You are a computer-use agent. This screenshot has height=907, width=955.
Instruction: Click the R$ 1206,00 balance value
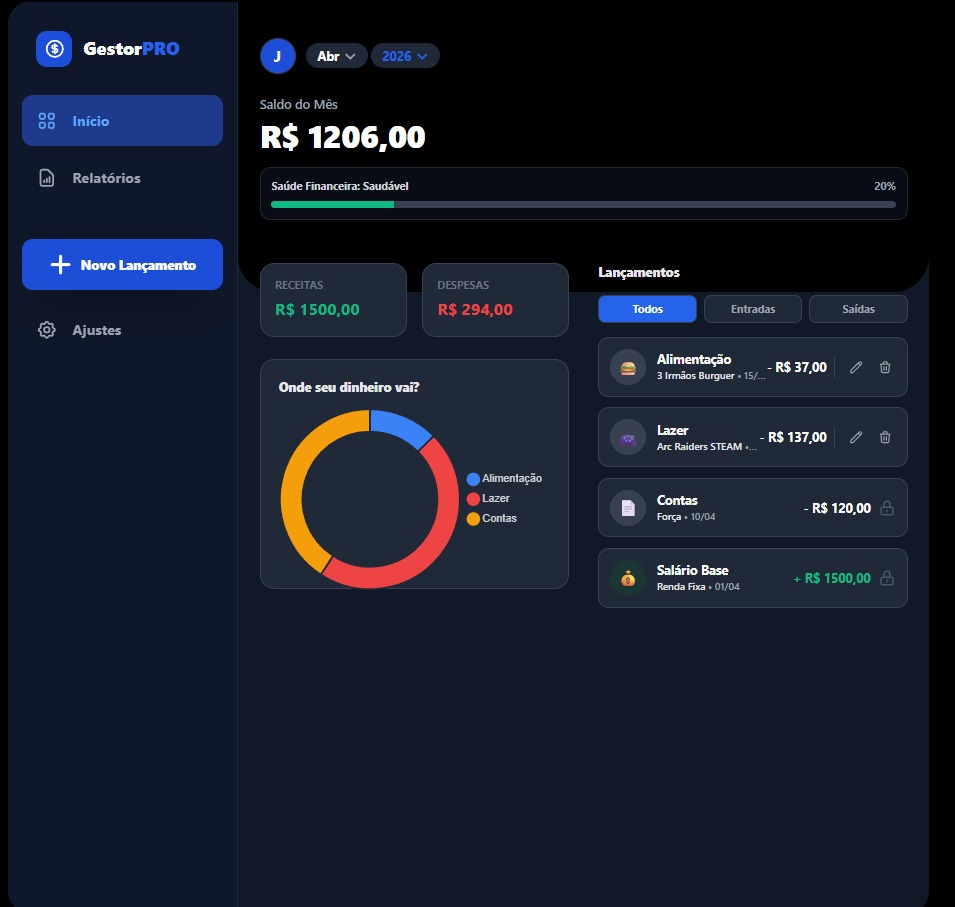click(343, 137)
